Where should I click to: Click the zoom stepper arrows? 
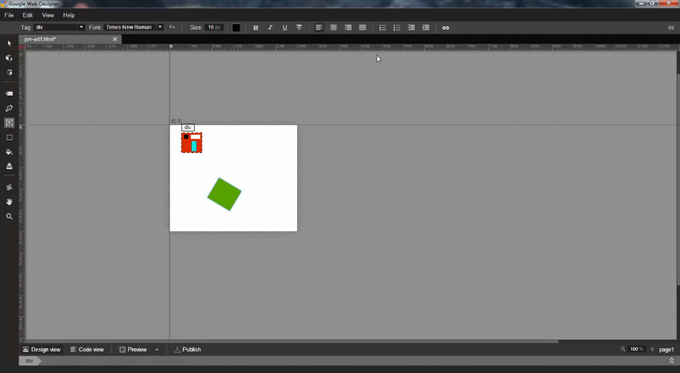(x=652, y=349)
